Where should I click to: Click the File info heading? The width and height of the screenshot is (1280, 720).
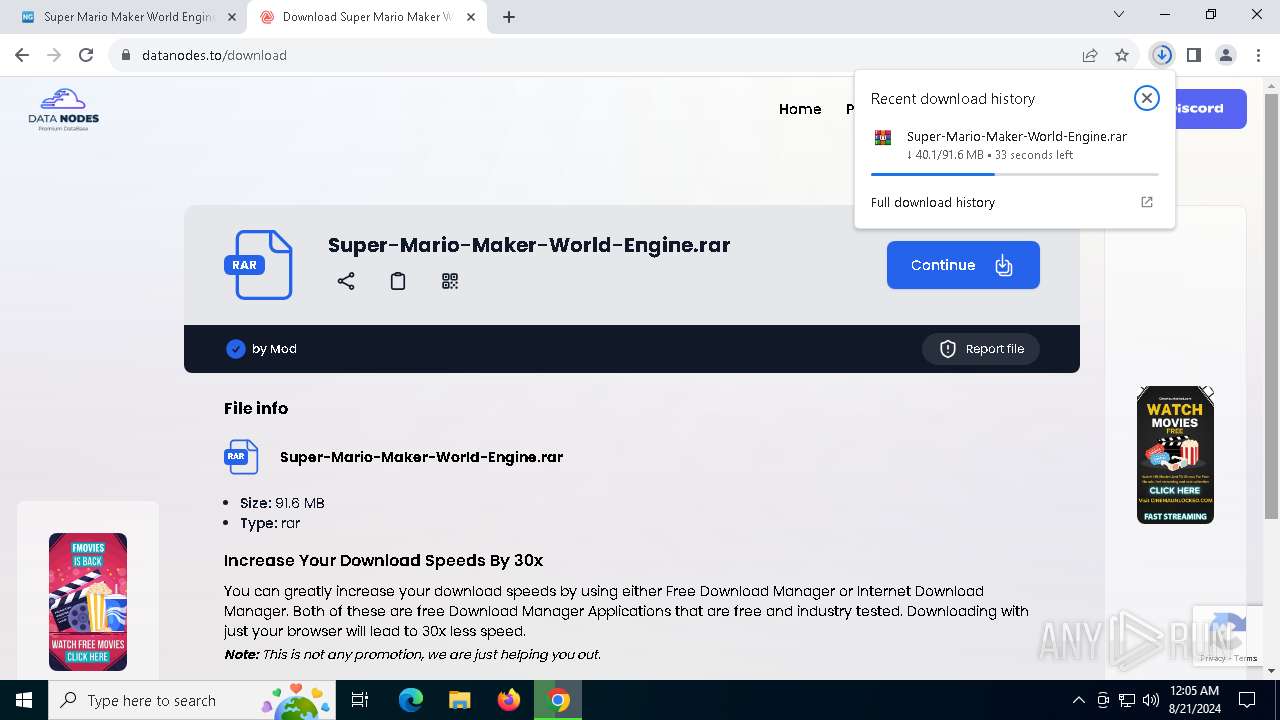tap(256, 408)
